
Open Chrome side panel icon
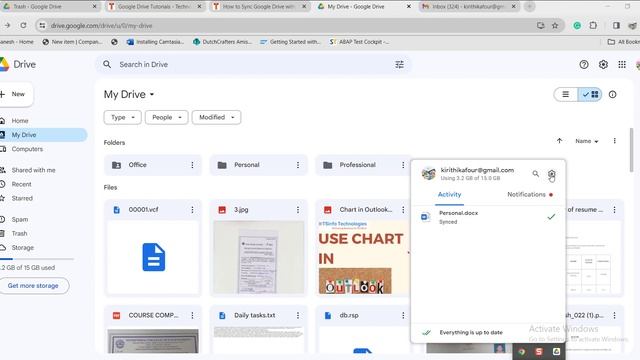(x=616, y=26)
